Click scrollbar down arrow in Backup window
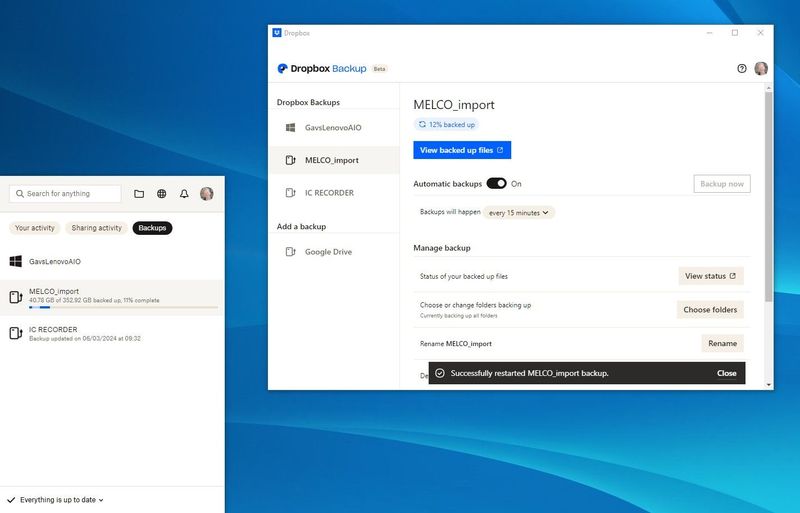This screenshot has height=513, width=800. (768, 385)
